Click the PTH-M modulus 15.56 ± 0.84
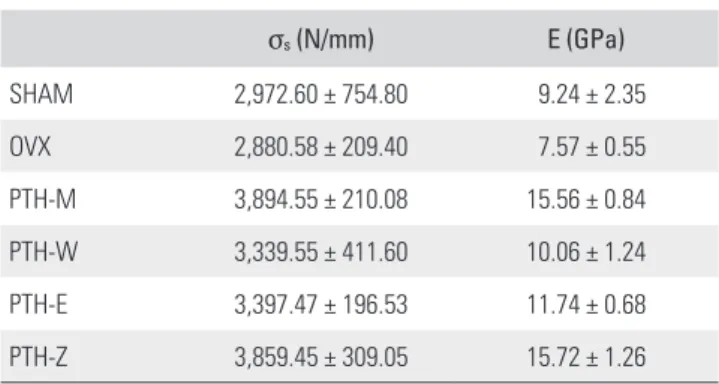719x384 pixels. [586, 200]
